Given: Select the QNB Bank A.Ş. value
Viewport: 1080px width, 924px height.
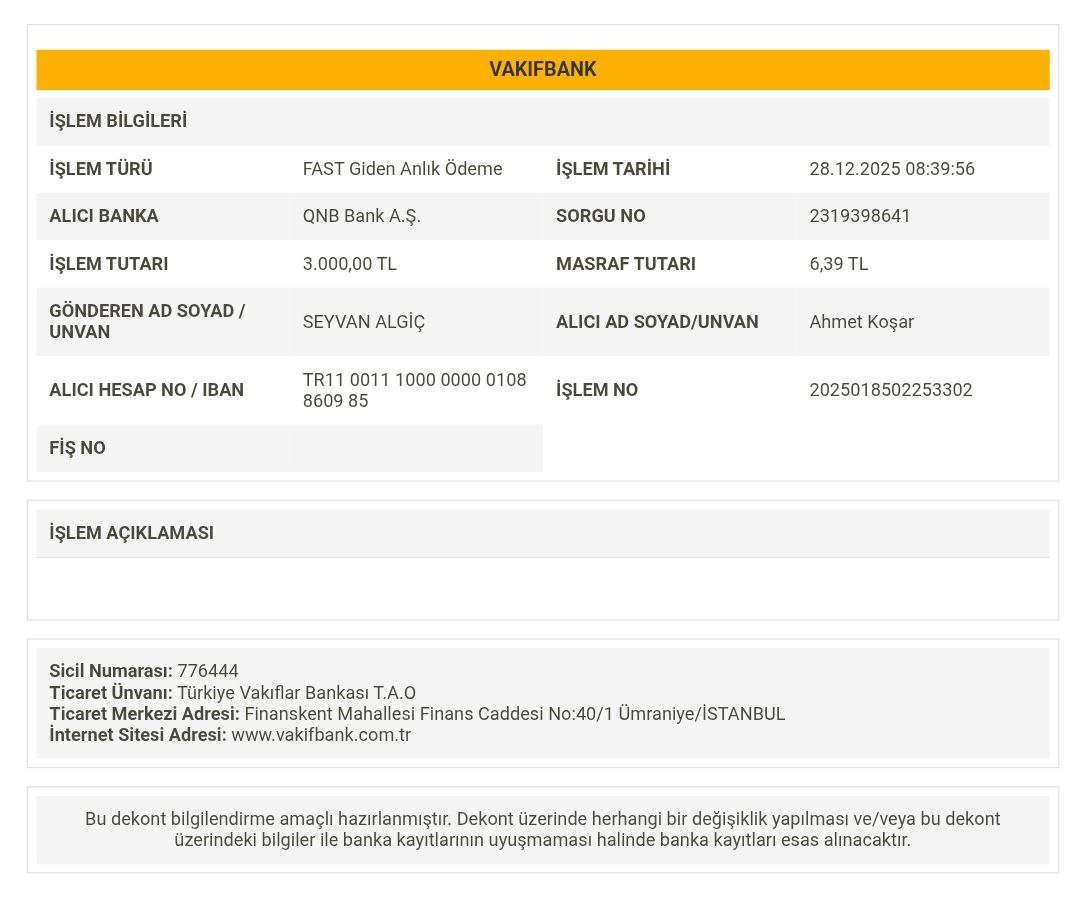Looking at the screenshot, I should tap(362, 216).
